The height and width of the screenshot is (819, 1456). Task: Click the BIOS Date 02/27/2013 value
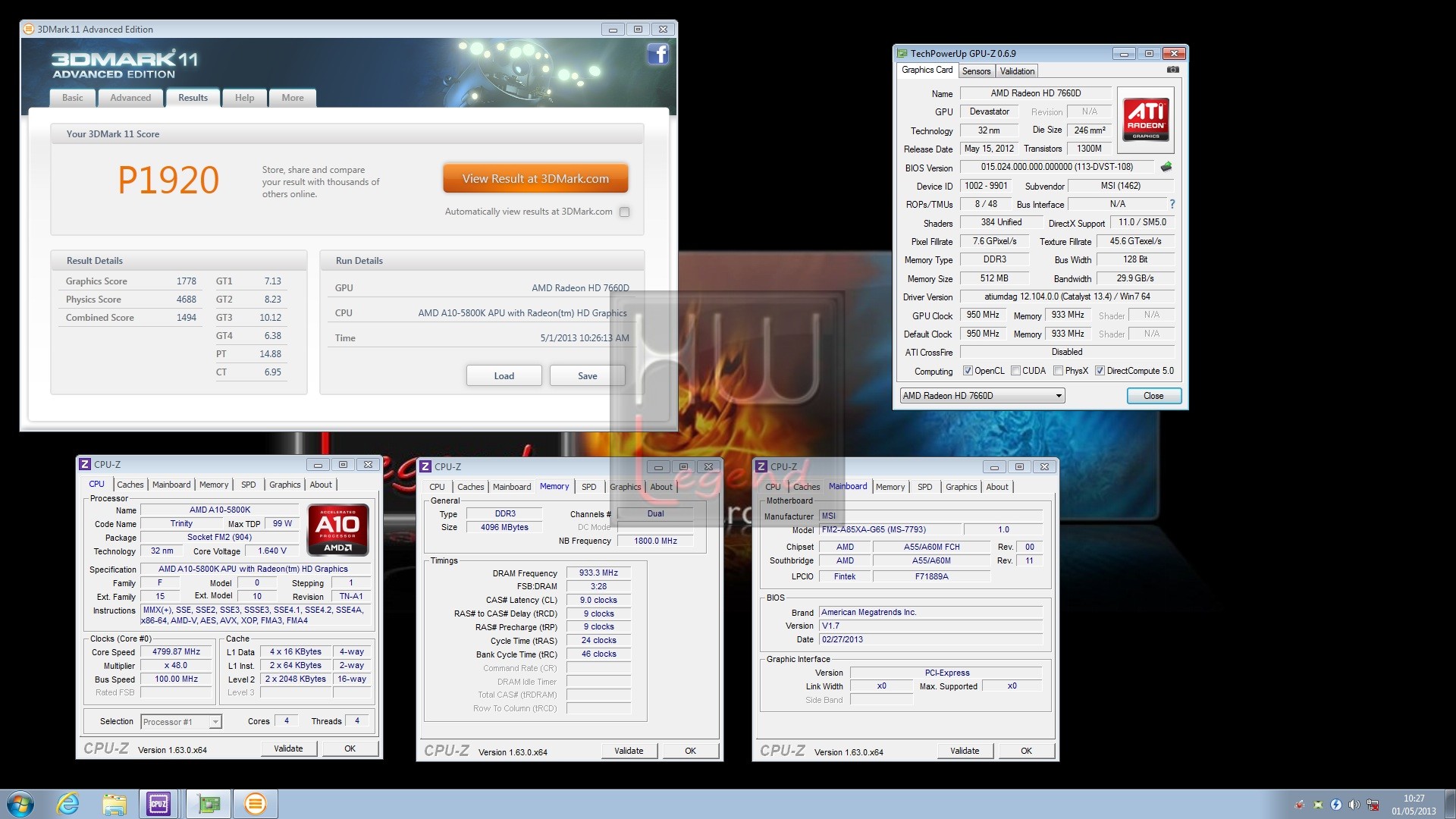[930, 640]
